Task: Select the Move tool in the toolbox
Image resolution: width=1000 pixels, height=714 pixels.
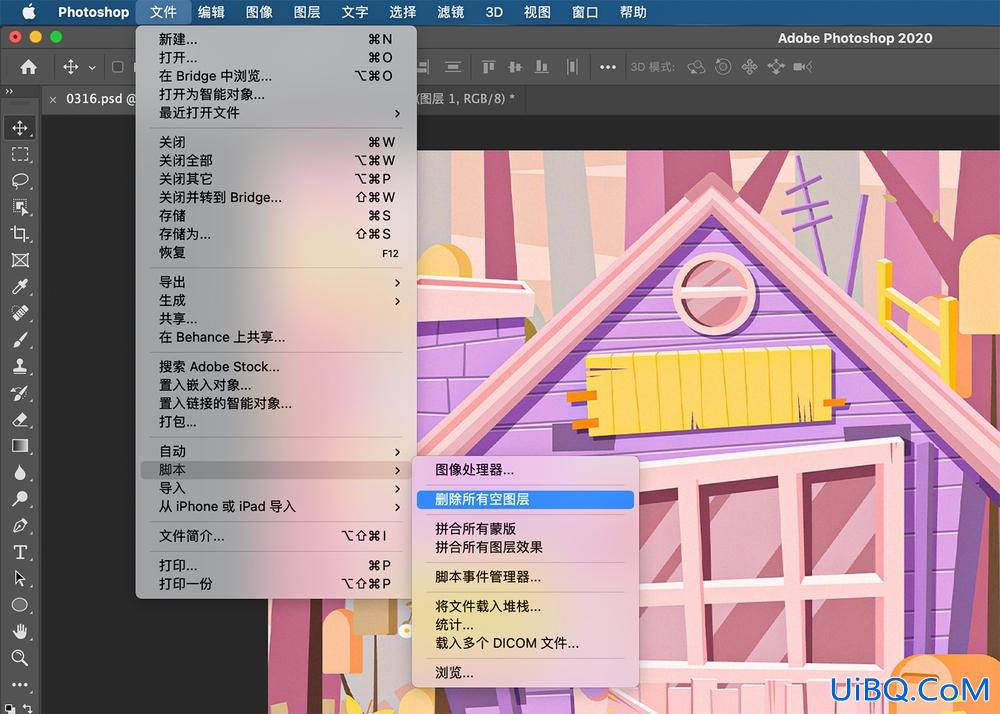Action: tap(20, 128)
